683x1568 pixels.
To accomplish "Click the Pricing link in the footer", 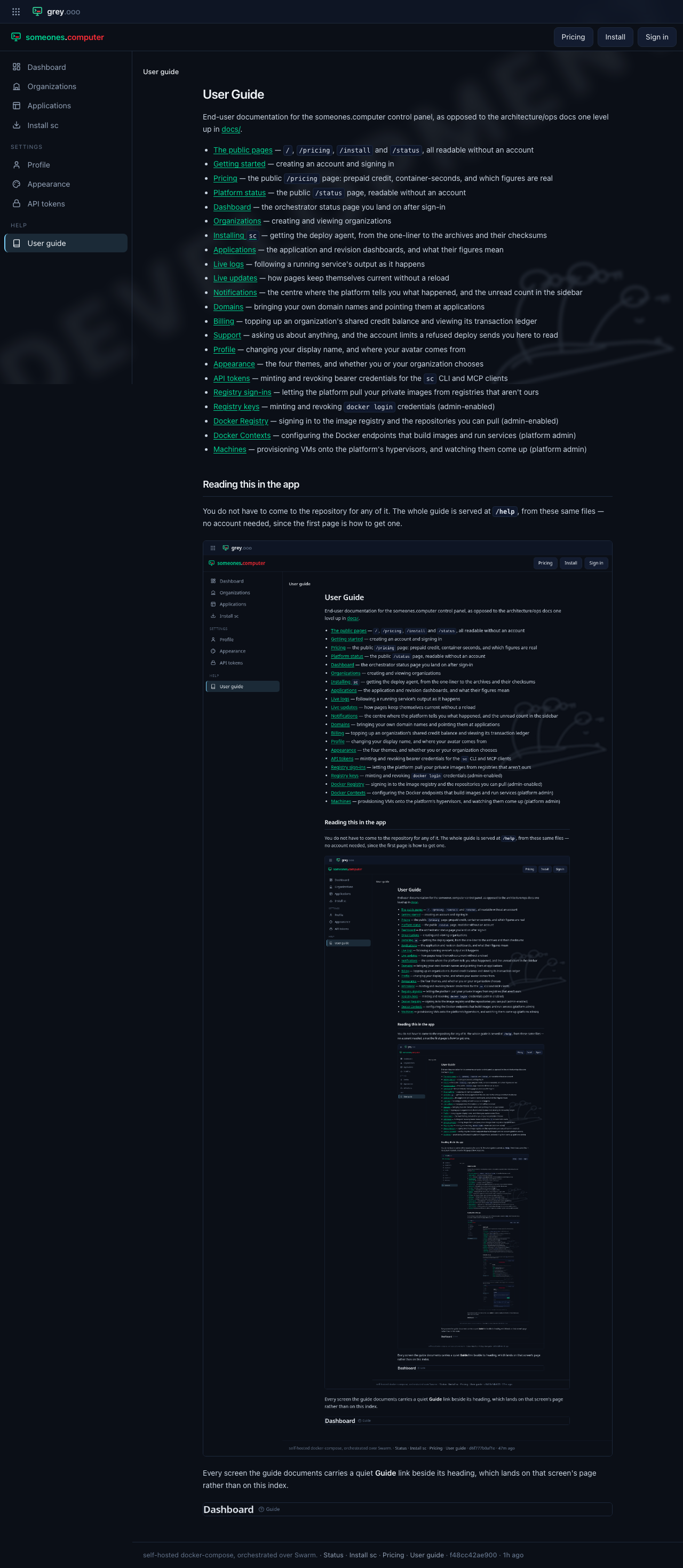I will point(393,1555).
